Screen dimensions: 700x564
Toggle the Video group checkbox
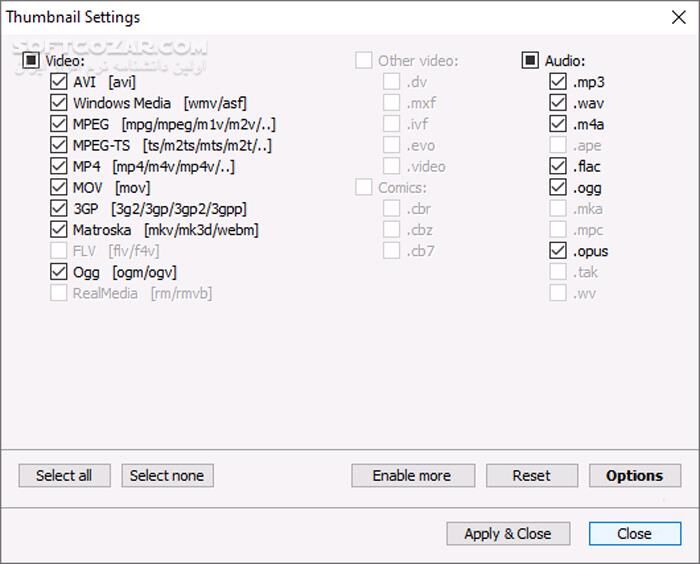(31, 61)
